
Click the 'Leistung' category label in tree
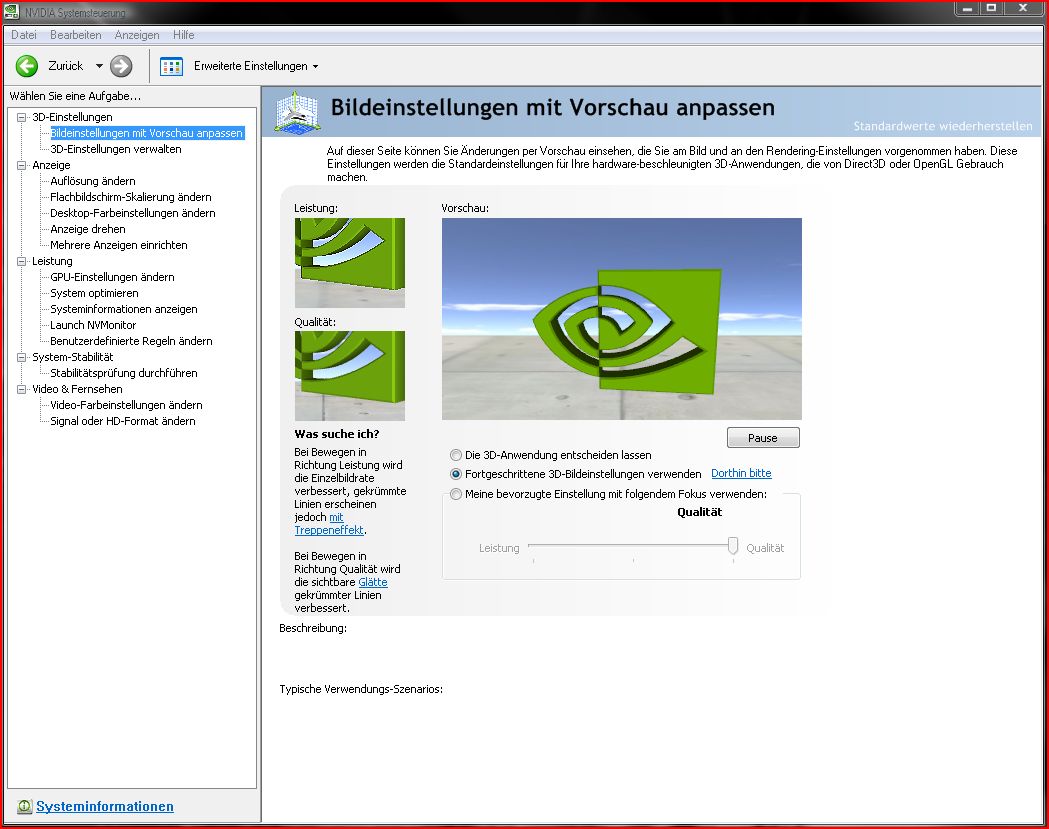tap(52, 262)
